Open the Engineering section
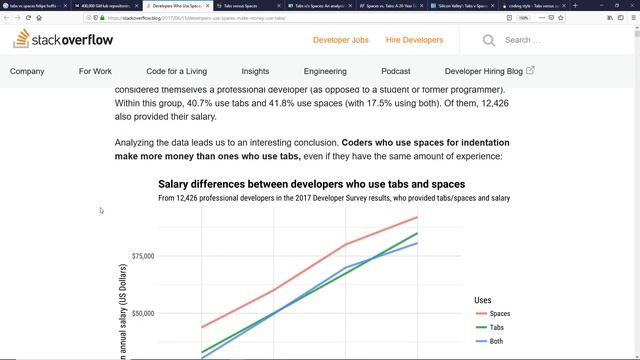Image resolution: width=640 pixels, height=360 pixels. (325, 71)
